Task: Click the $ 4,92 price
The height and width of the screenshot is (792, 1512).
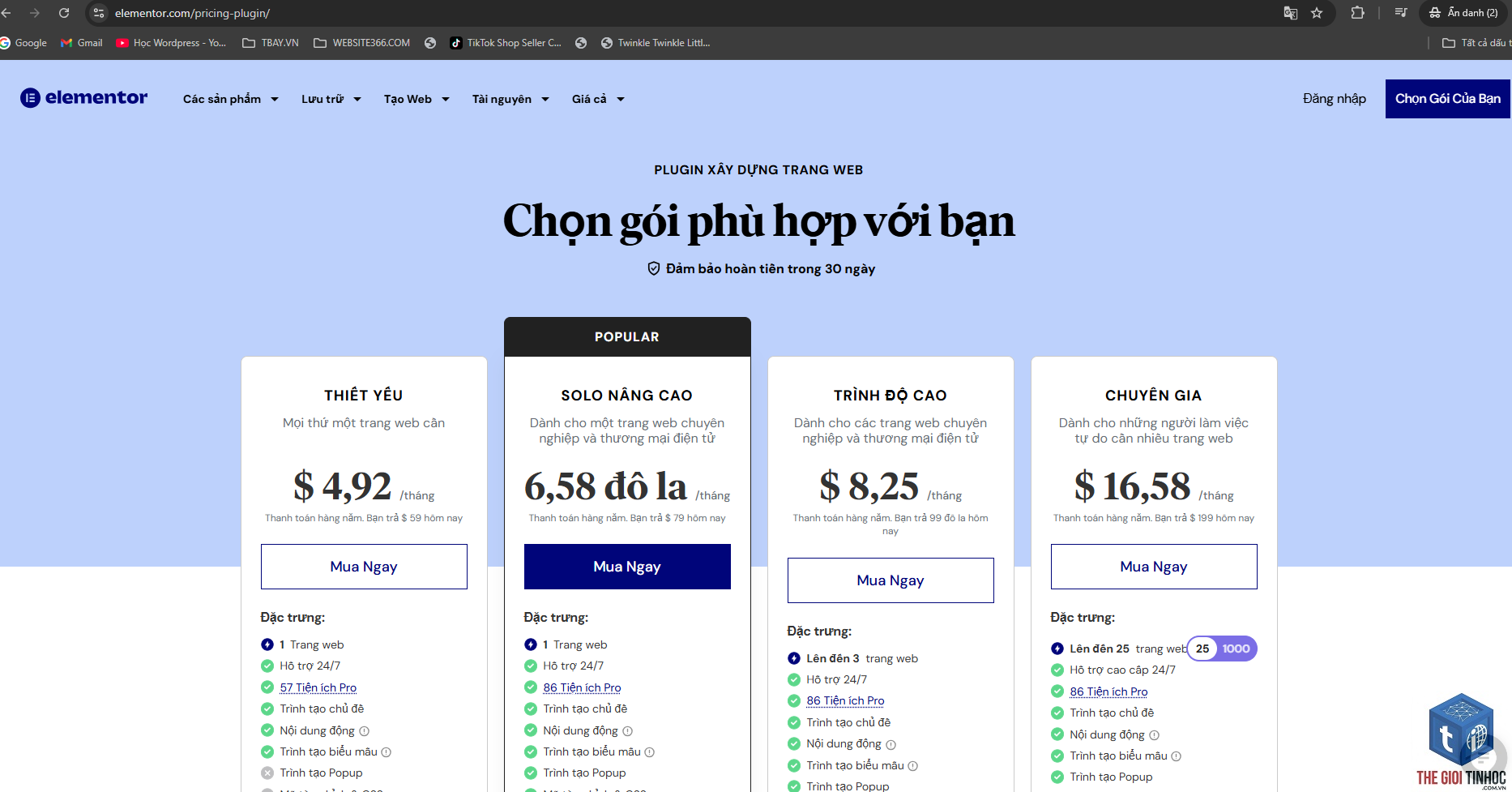Action: (342, 486)
